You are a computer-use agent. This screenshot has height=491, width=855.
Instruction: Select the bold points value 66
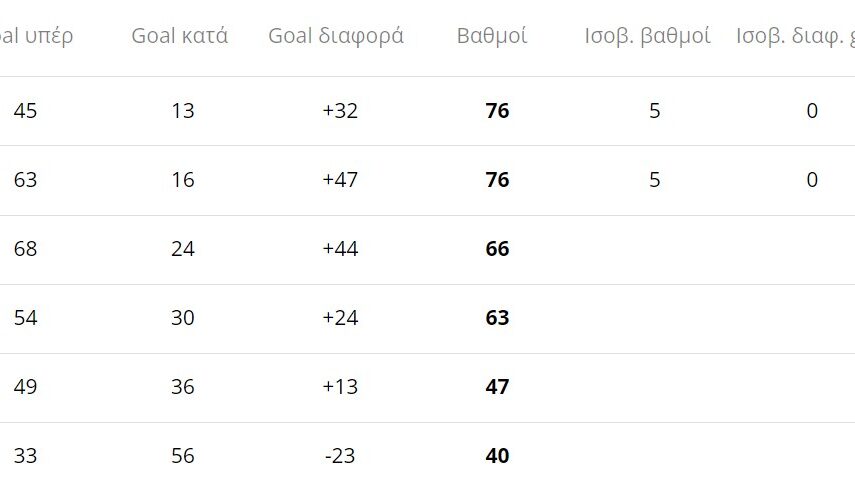coord(497,249)
